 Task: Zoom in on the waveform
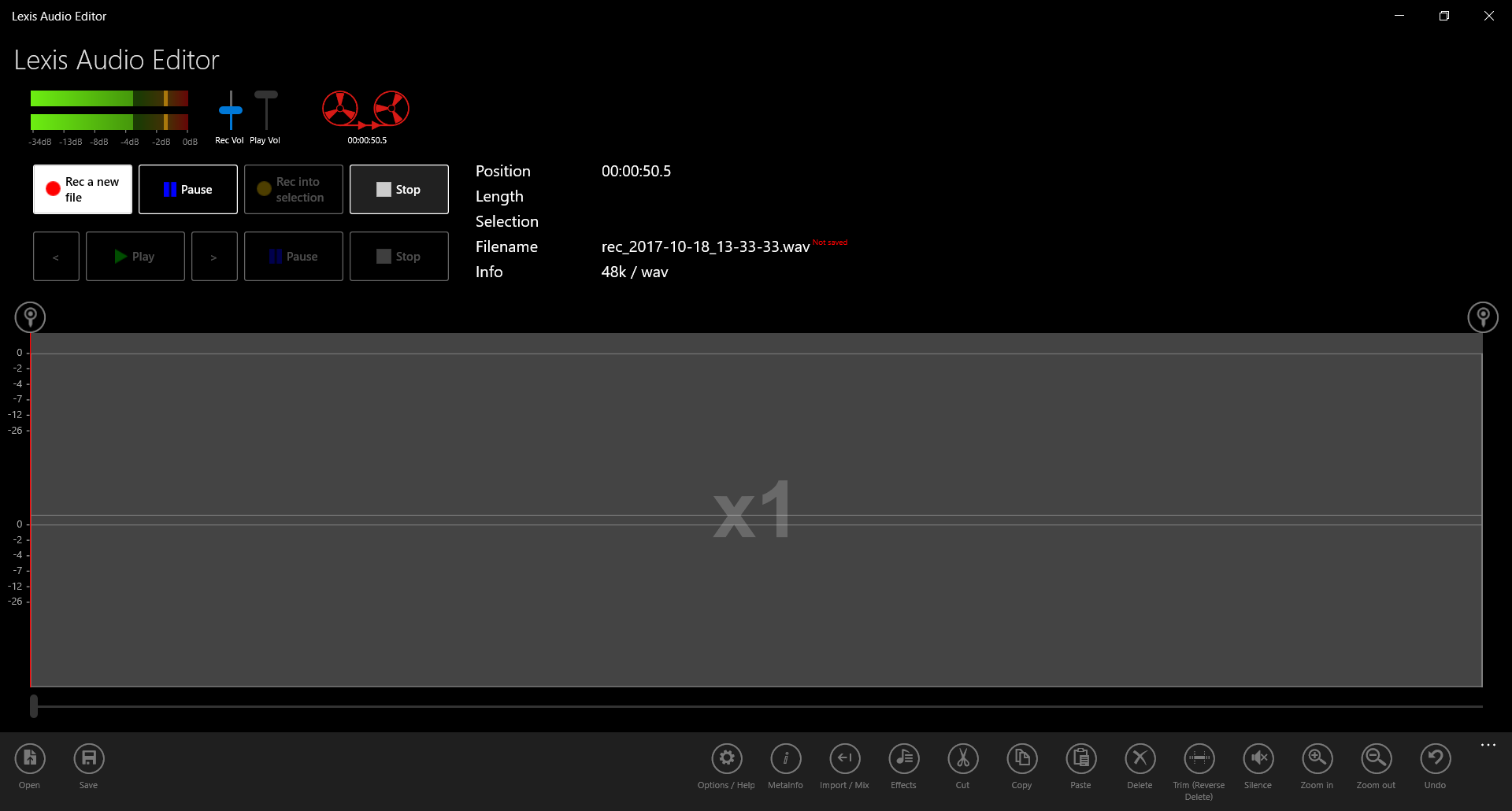pyautogui.click(x=1317, y=758)
